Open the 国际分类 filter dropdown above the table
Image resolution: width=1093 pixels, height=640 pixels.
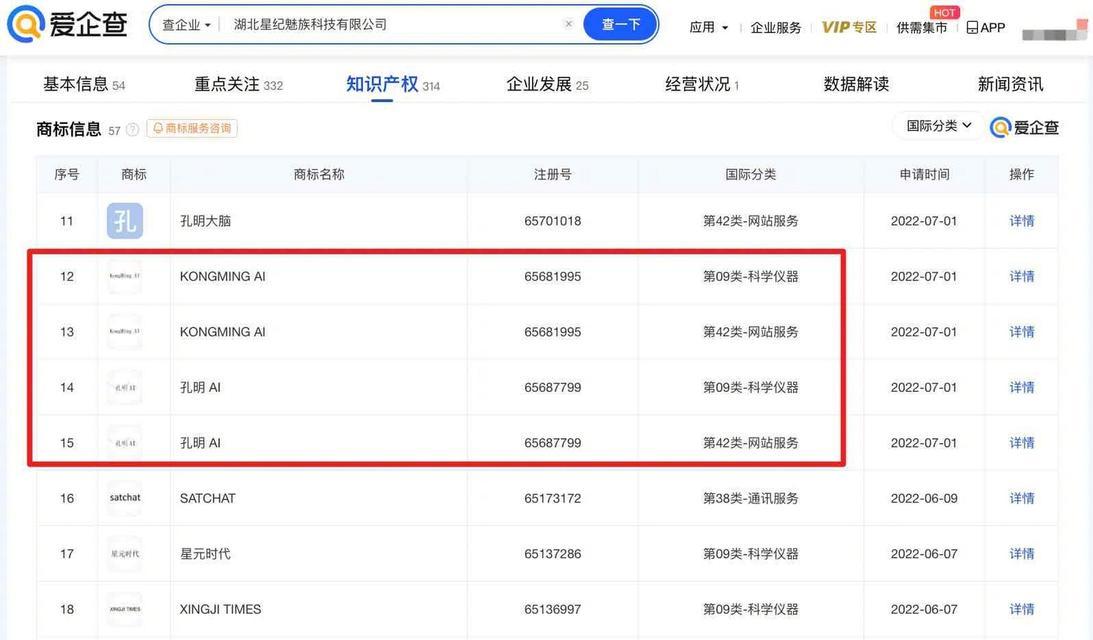click(938, 125)
